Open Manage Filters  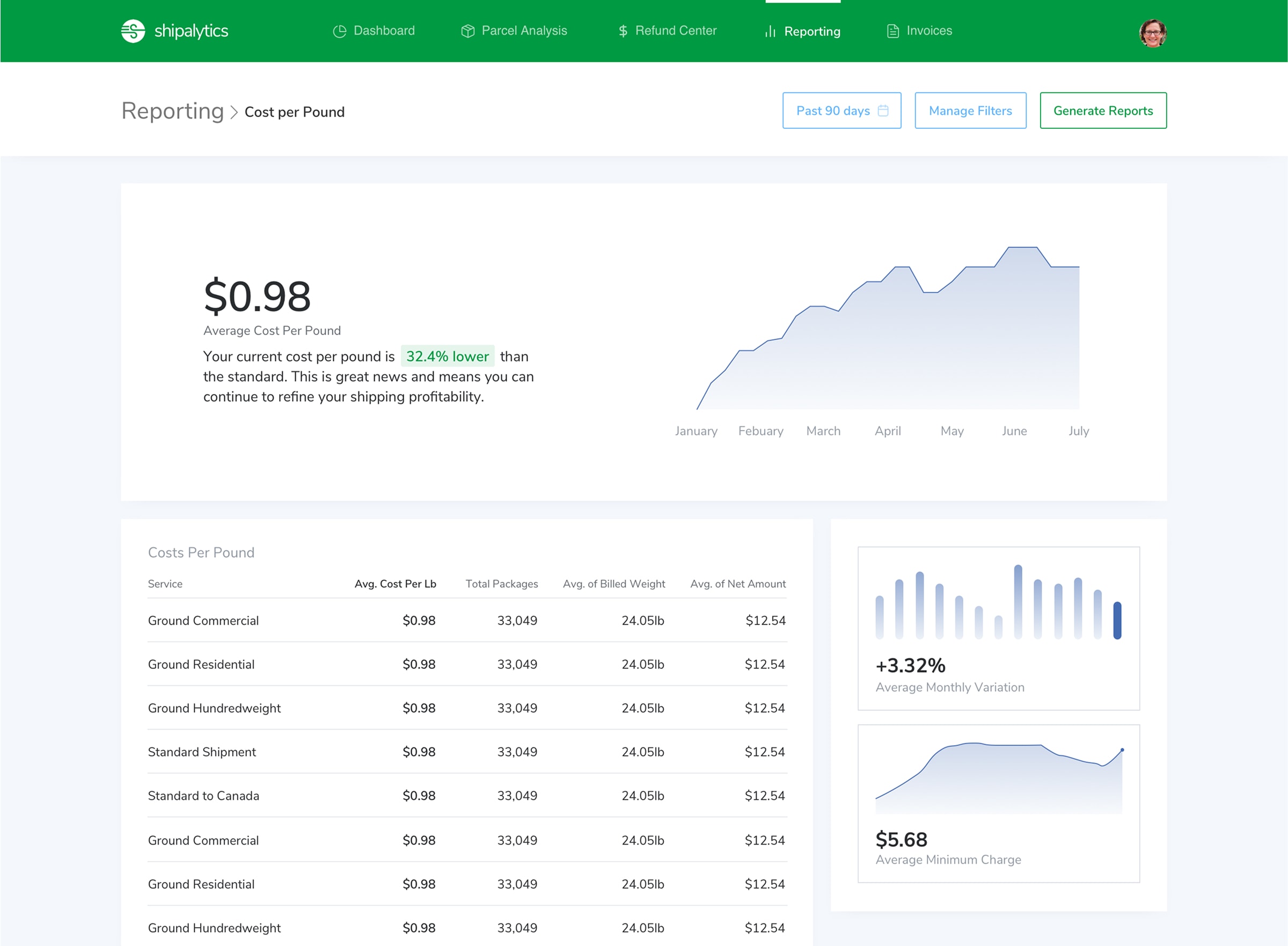coord(970,111)
